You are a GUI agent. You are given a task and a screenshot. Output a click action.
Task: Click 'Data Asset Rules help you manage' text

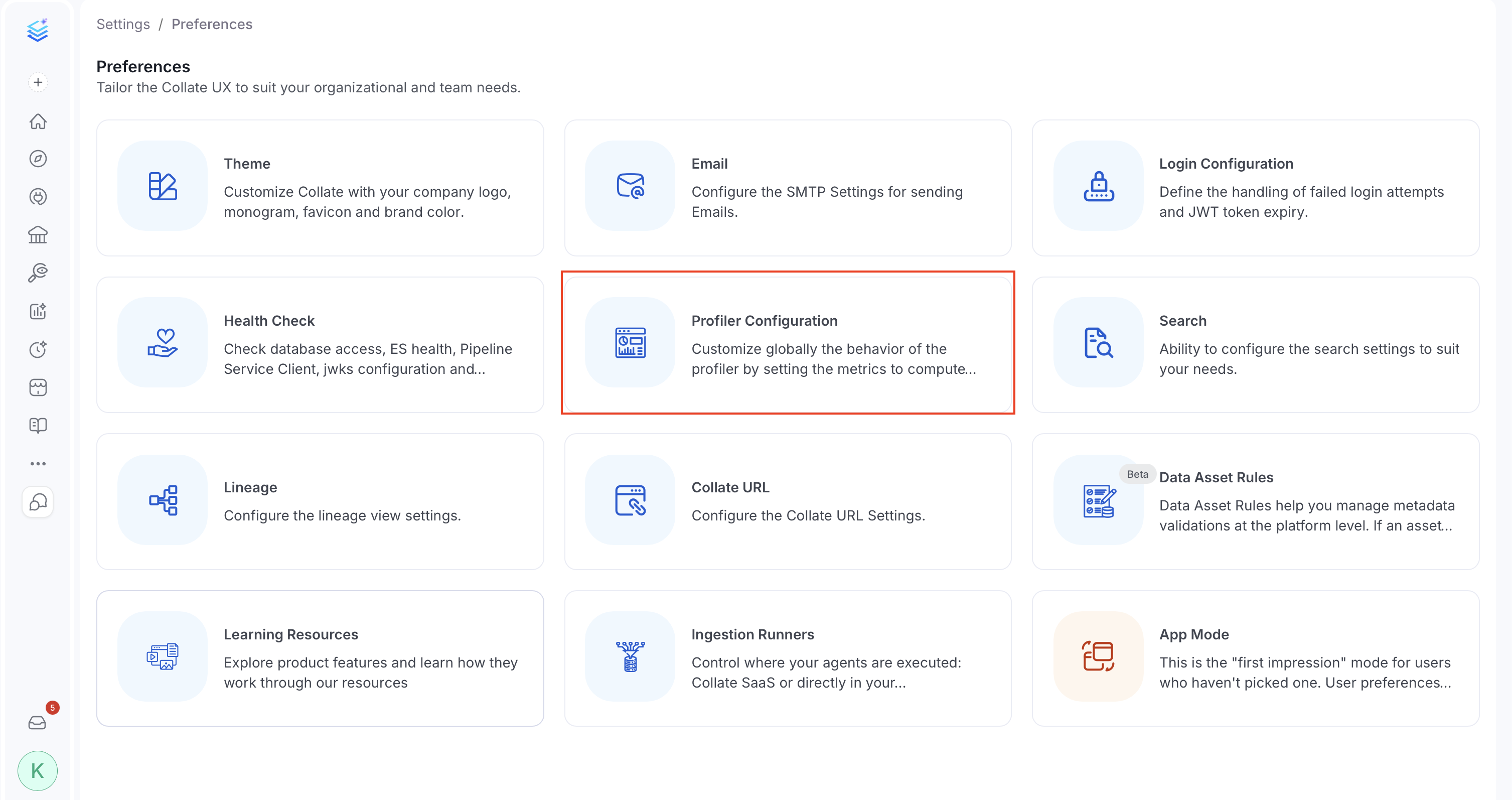[x=1307, y=515]
